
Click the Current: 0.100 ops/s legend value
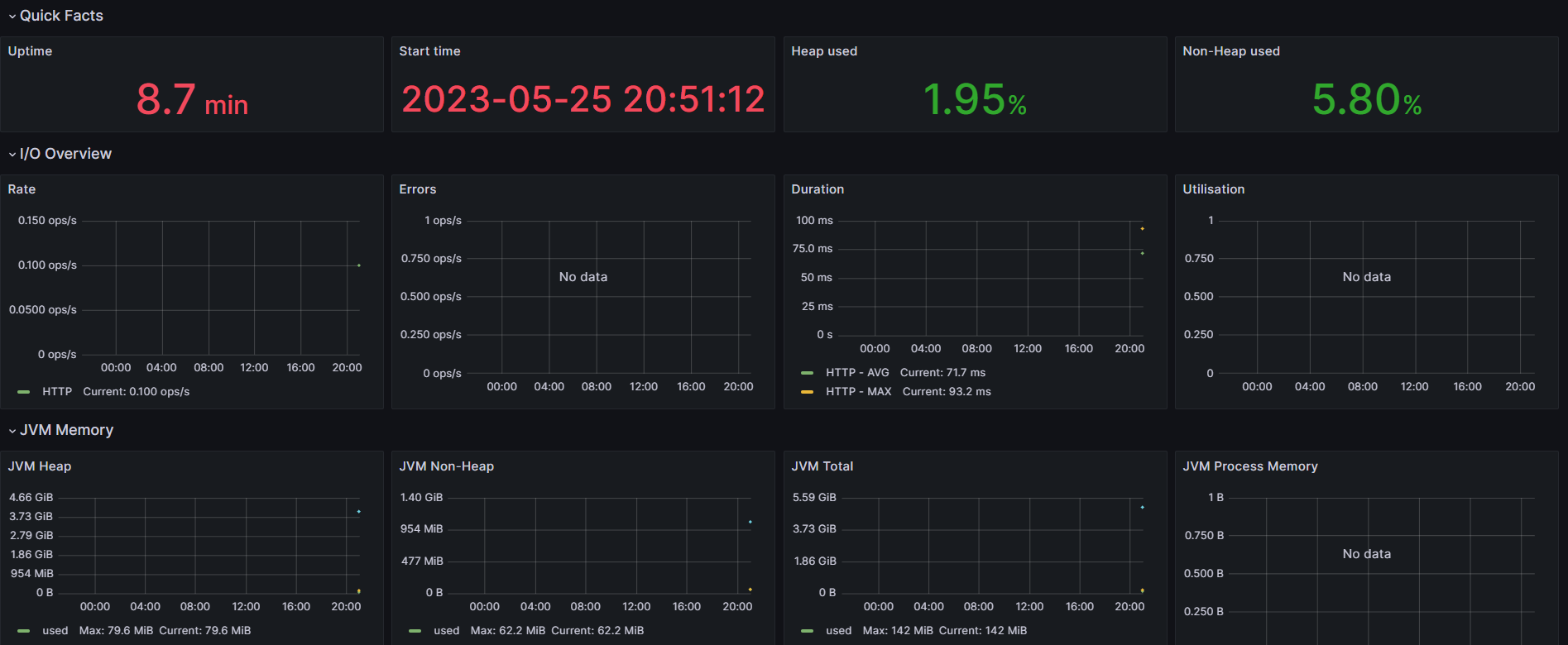tap(137, 392)
